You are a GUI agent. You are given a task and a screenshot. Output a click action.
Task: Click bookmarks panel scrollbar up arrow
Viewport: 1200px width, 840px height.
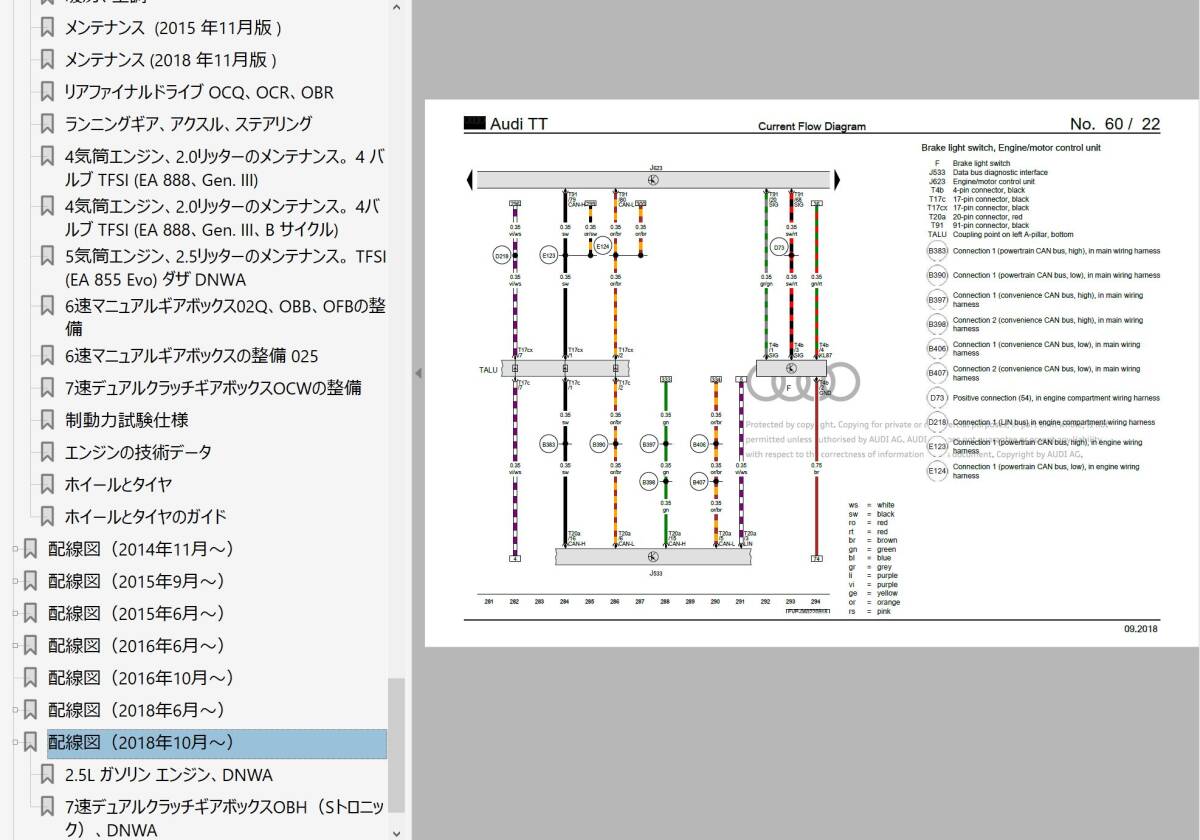point(396,8)
